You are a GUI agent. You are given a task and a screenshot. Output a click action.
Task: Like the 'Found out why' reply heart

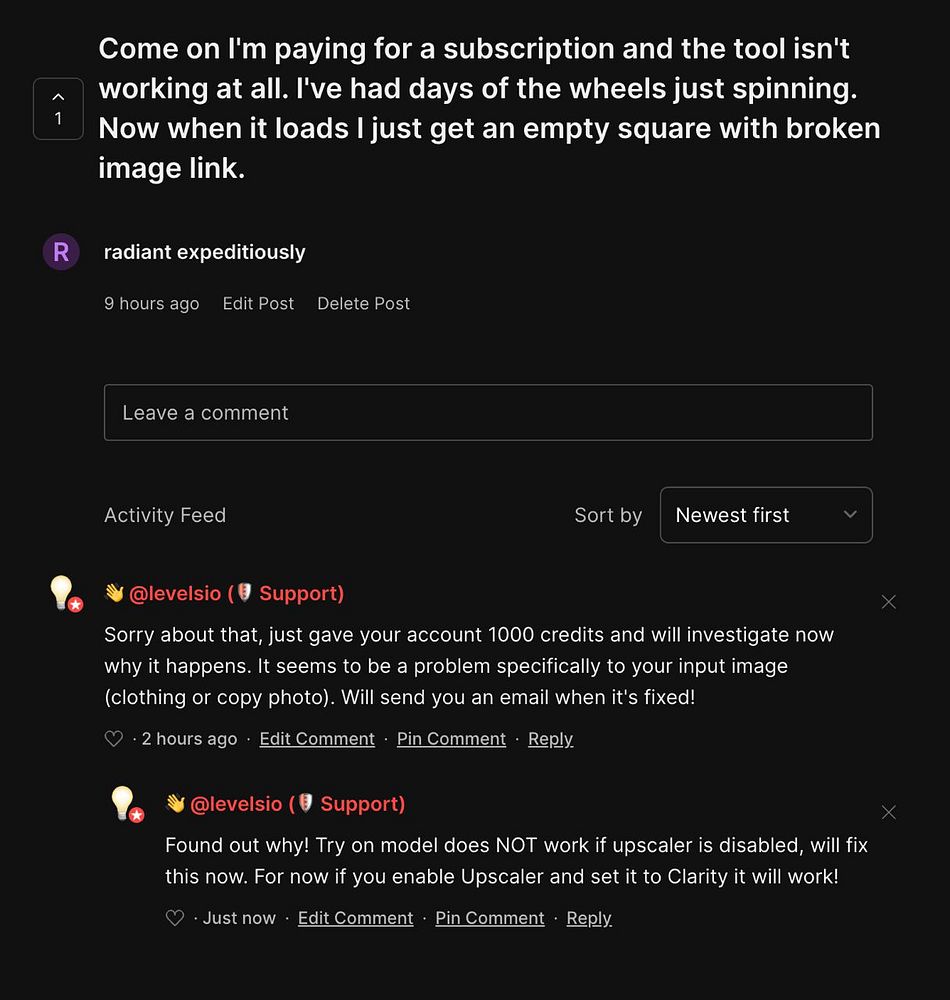pyautogui.click(x=175, y=918)
